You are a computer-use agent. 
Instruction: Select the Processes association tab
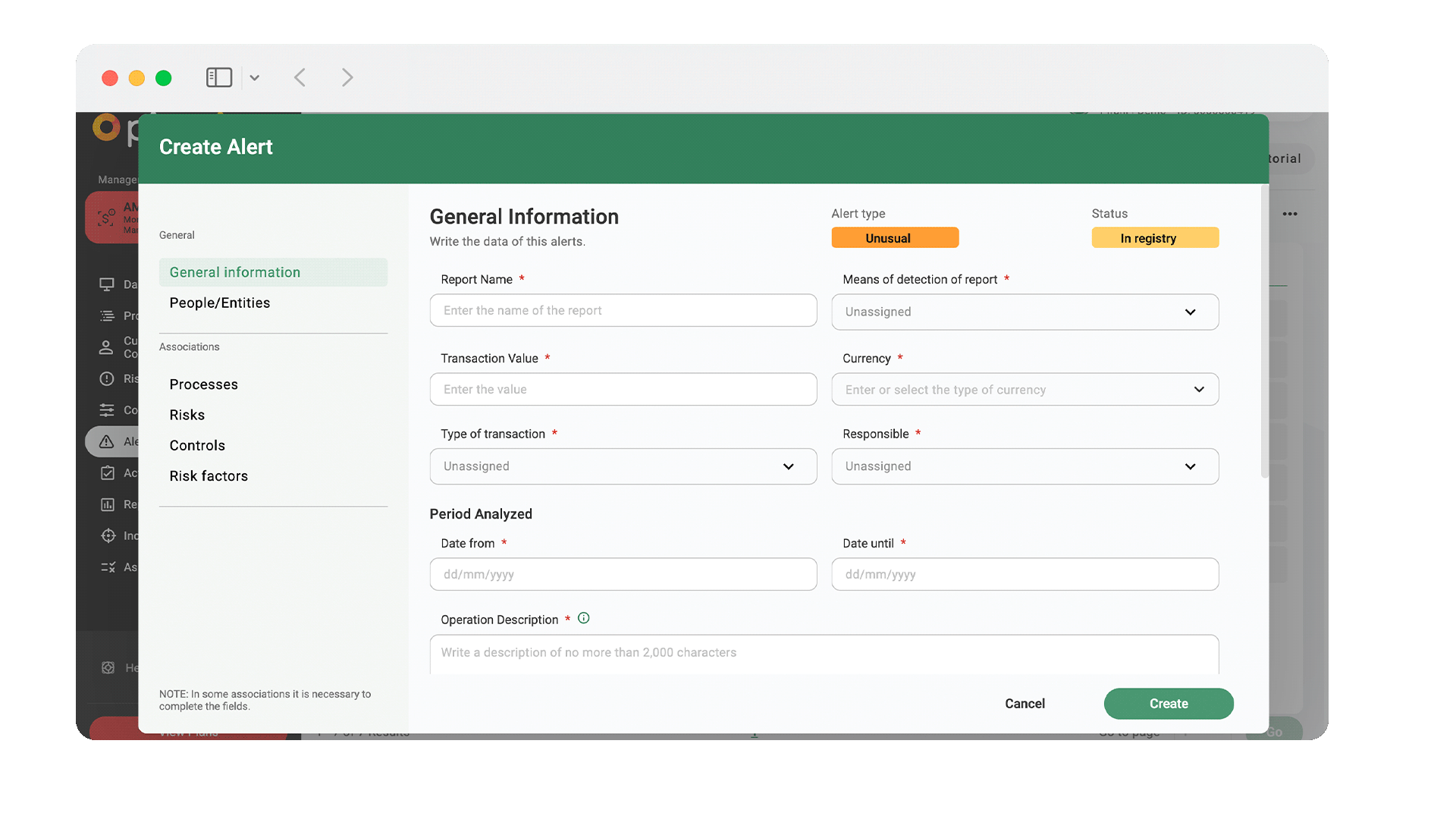(x=203, y=384)
